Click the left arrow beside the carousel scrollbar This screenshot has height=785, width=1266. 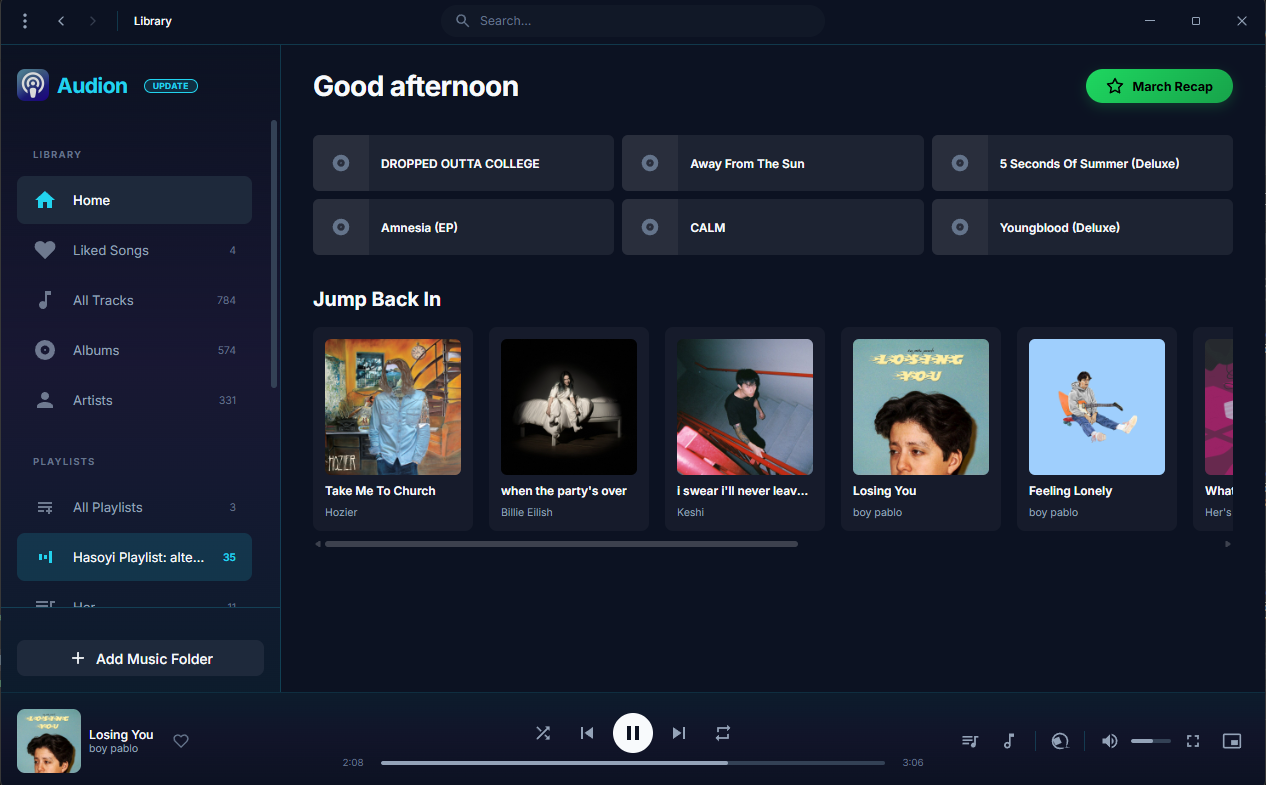[318, 543]
